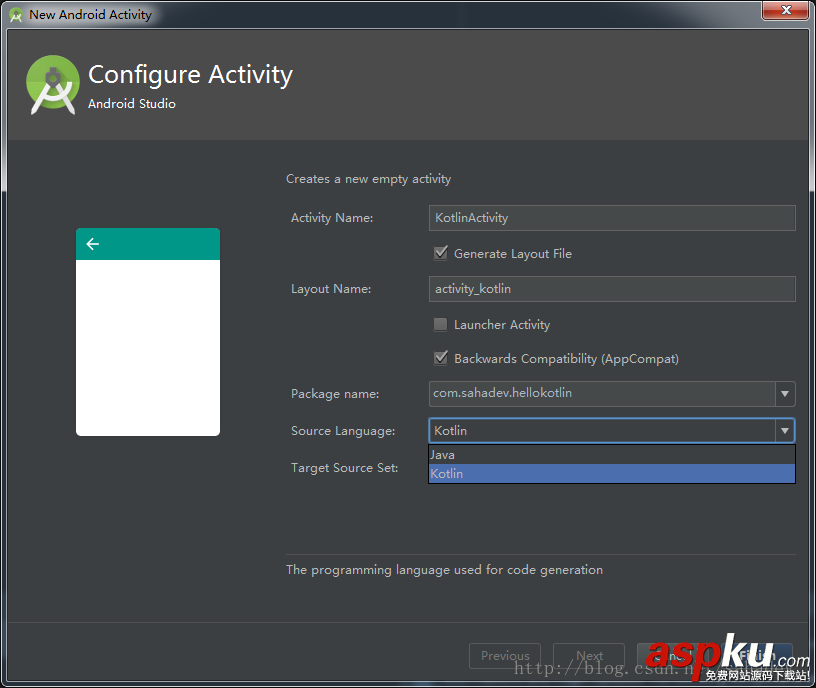Click the Layout Name input field
The height and width of the screenshot is (688, 816).
pos(612,289)
